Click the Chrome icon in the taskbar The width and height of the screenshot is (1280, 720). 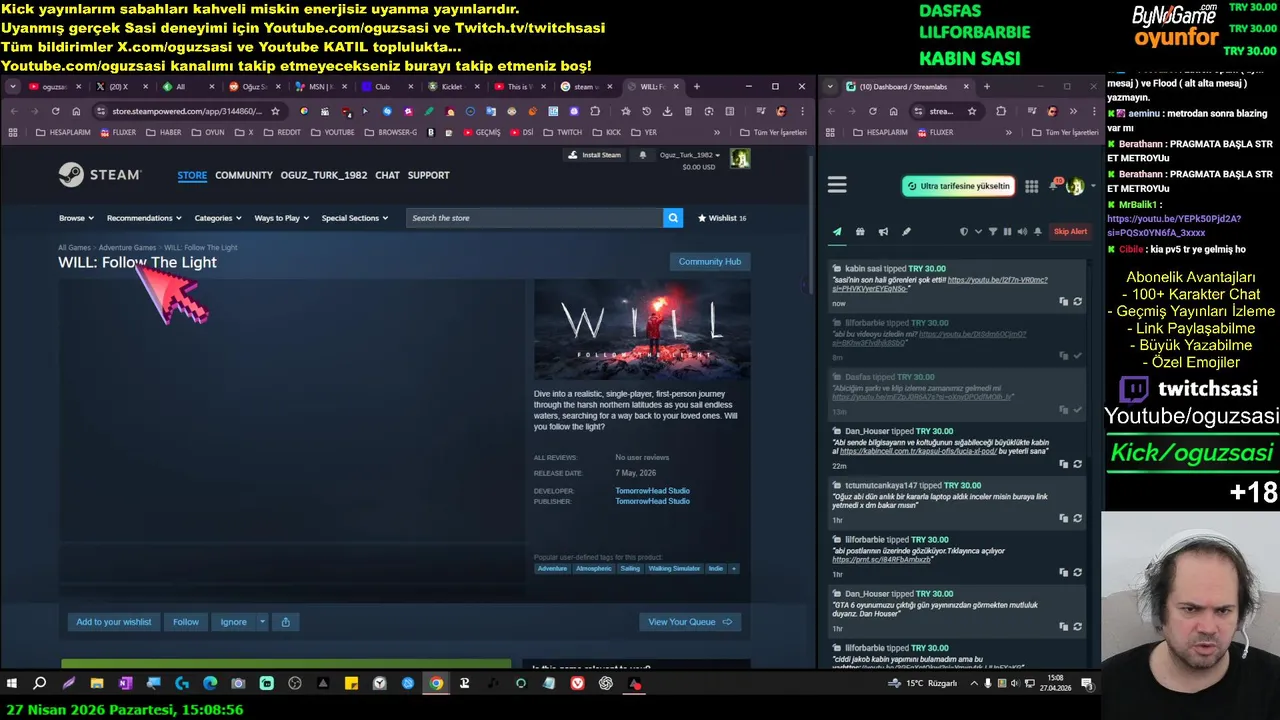pos(436,684)
